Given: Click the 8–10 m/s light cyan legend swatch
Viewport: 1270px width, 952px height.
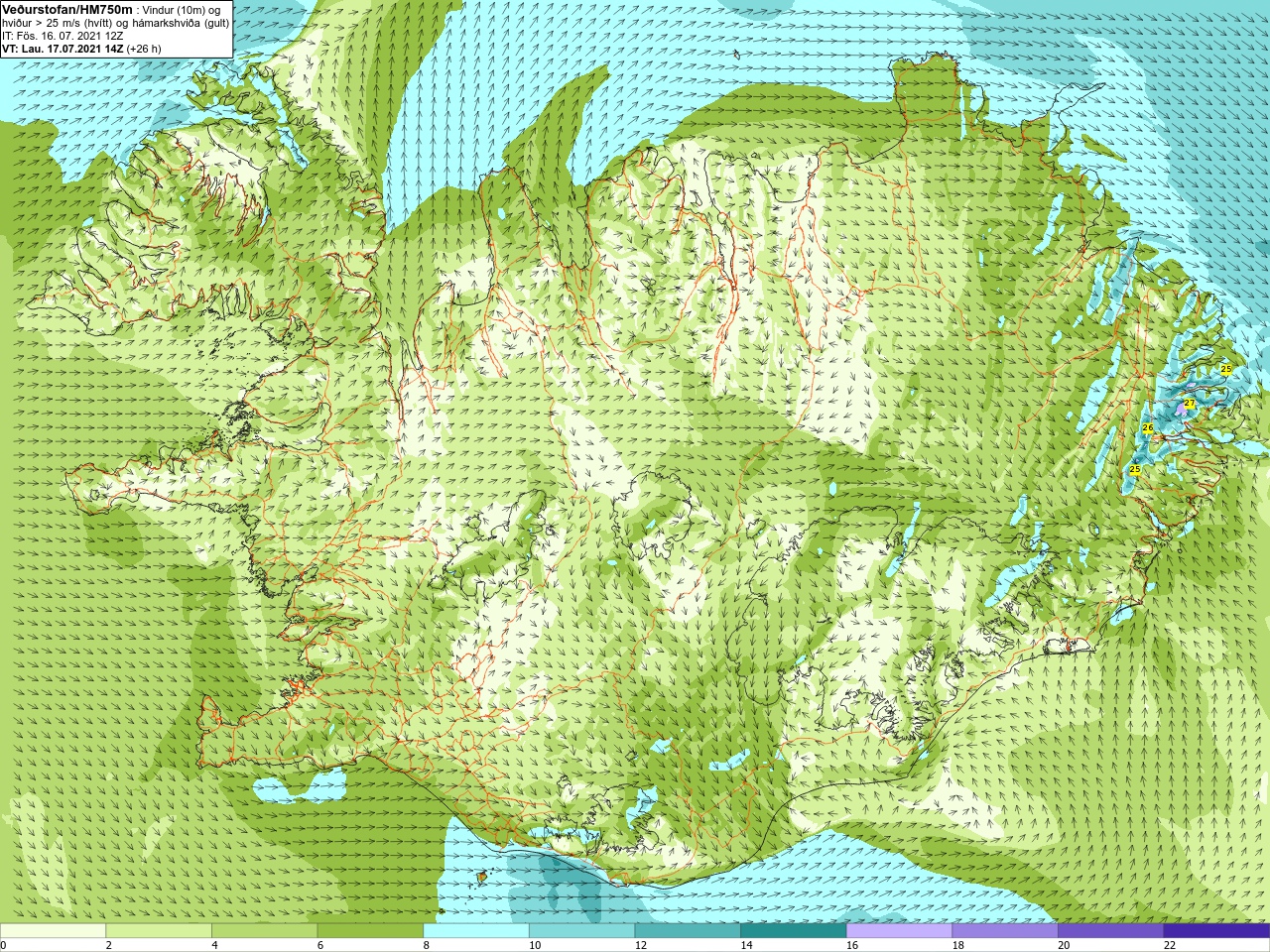Looking at the screenshot, I should pos(476,931).
